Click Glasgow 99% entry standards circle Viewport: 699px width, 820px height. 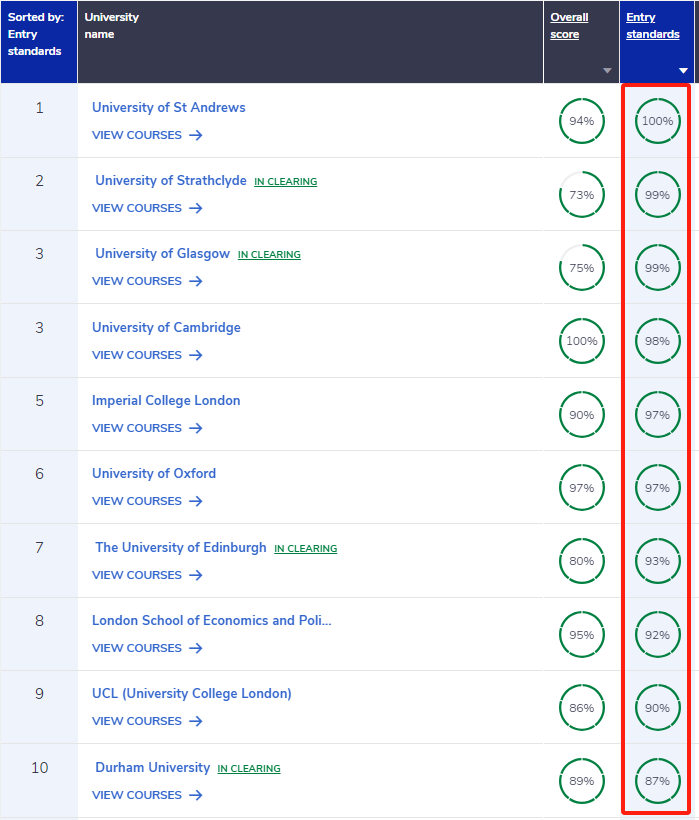click(658, 268)
